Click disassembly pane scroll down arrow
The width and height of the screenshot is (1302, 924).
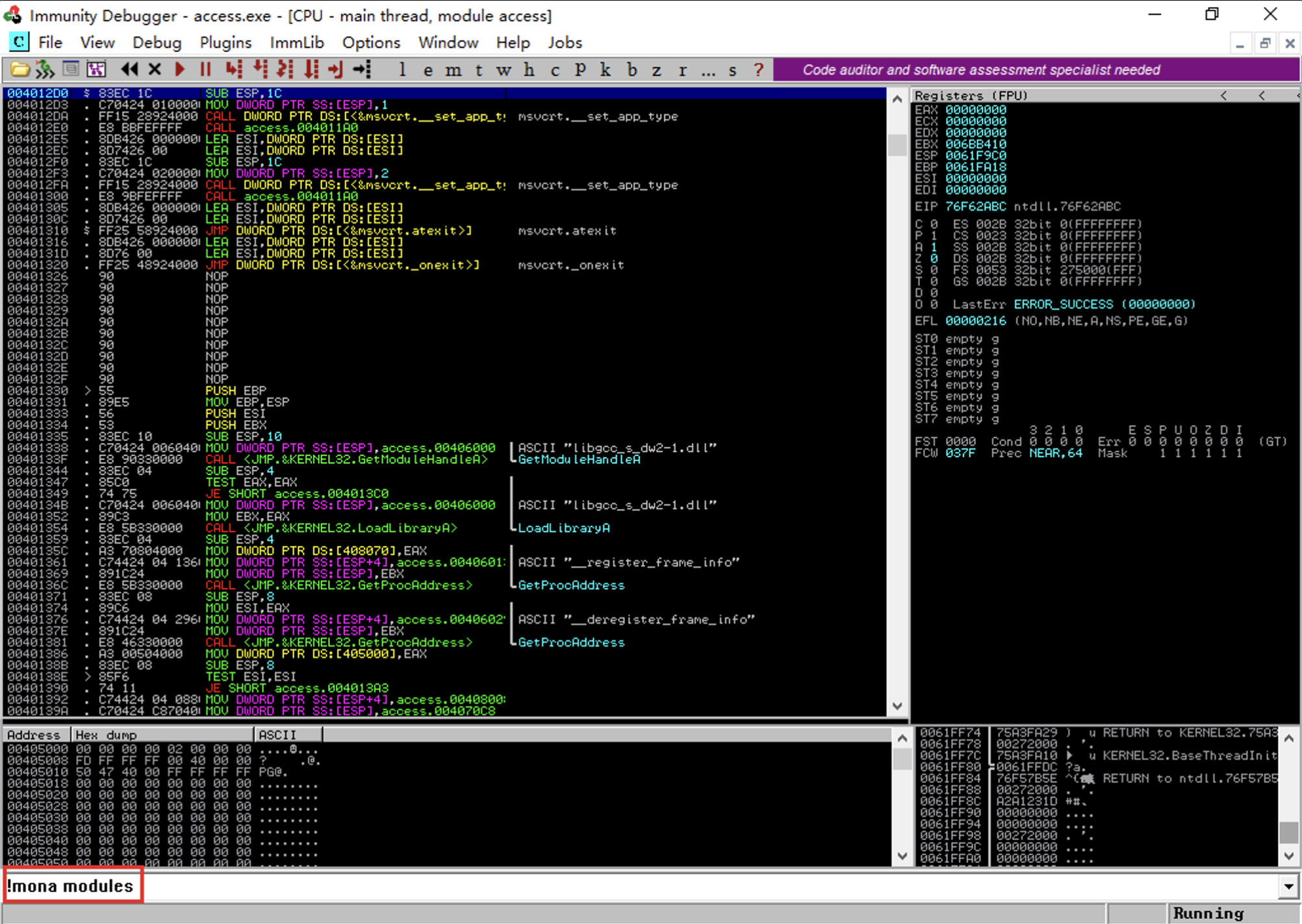[x=897, y=706]
